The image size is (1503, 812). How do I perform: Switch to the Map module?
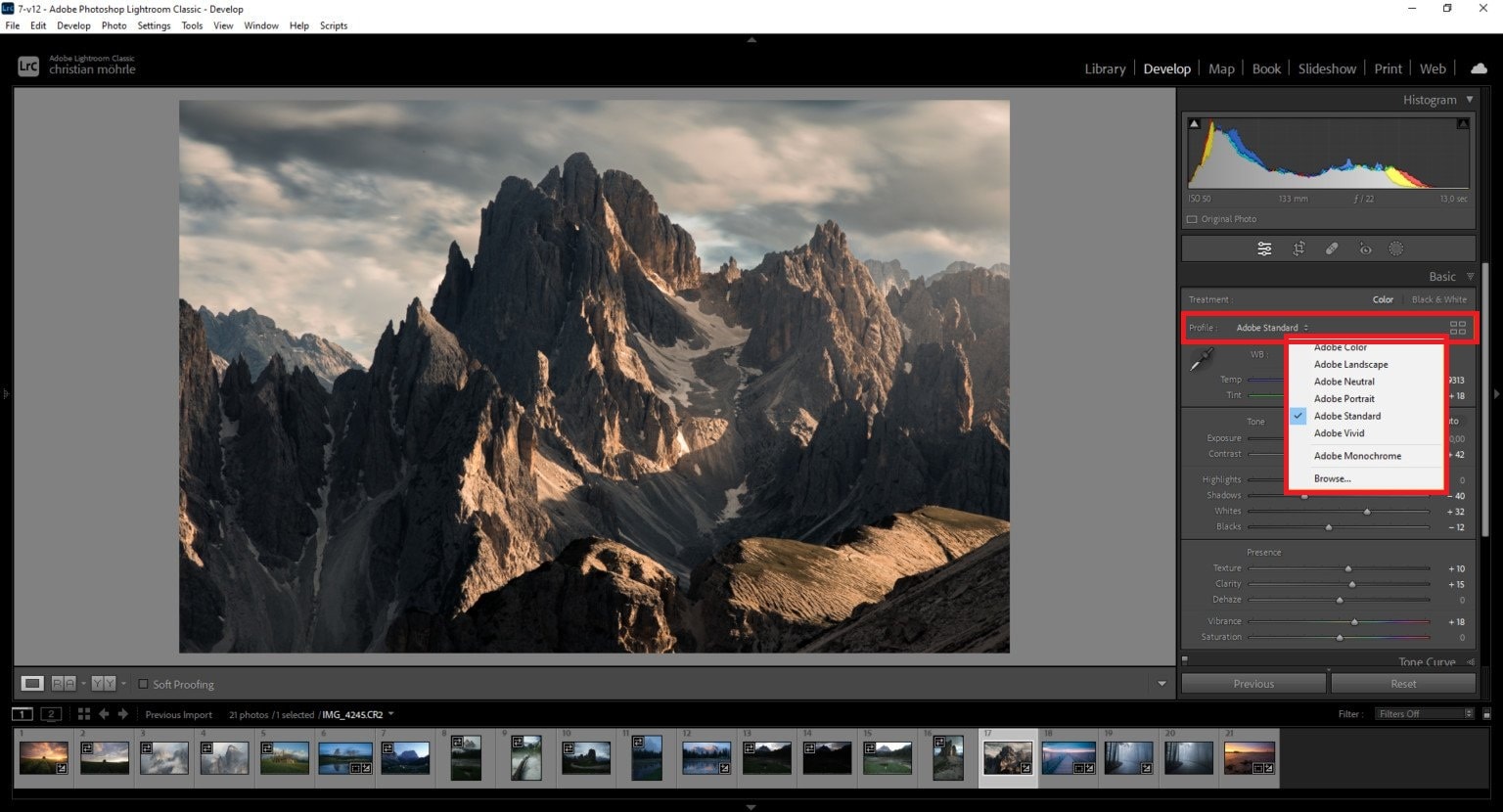1221,68
